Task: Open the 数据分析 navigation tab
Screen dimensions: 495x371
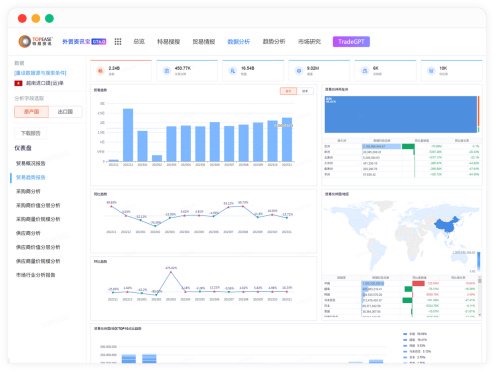Action: tap(238, 42)
